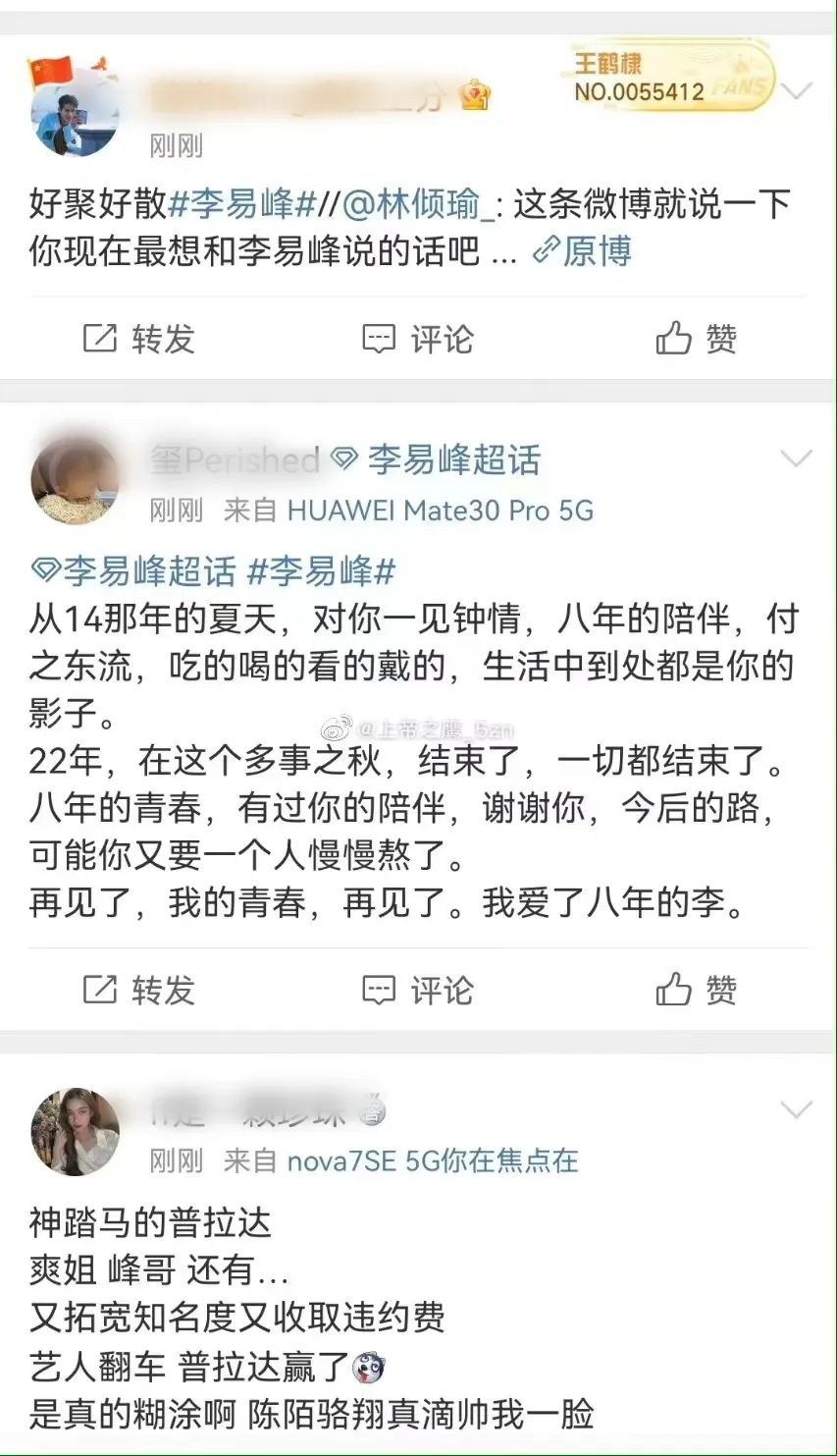Open #李易峰# hashtag in second post body
Viewport: 837px width, 1456px height.
(x=321, y=570)
